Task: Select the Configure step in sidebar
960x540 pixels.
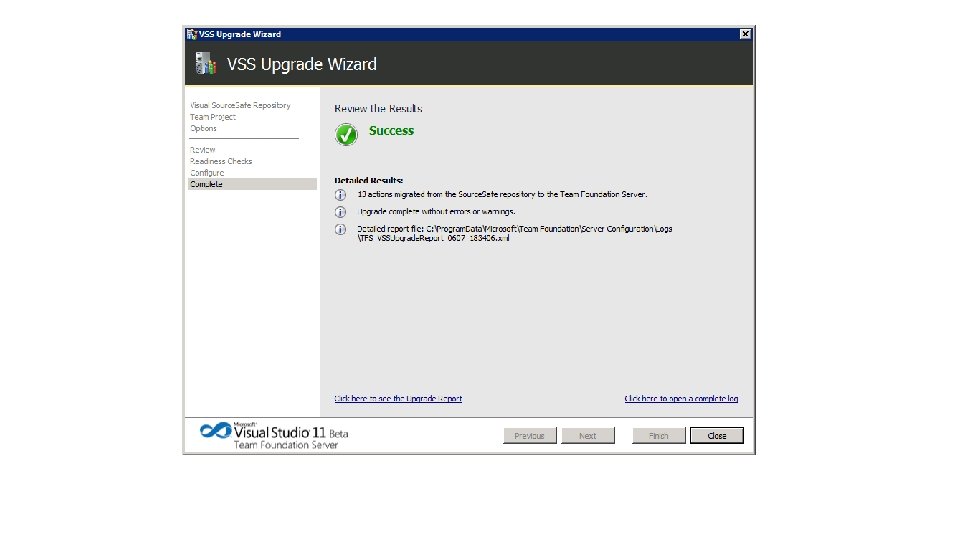Action: (207, 173)
